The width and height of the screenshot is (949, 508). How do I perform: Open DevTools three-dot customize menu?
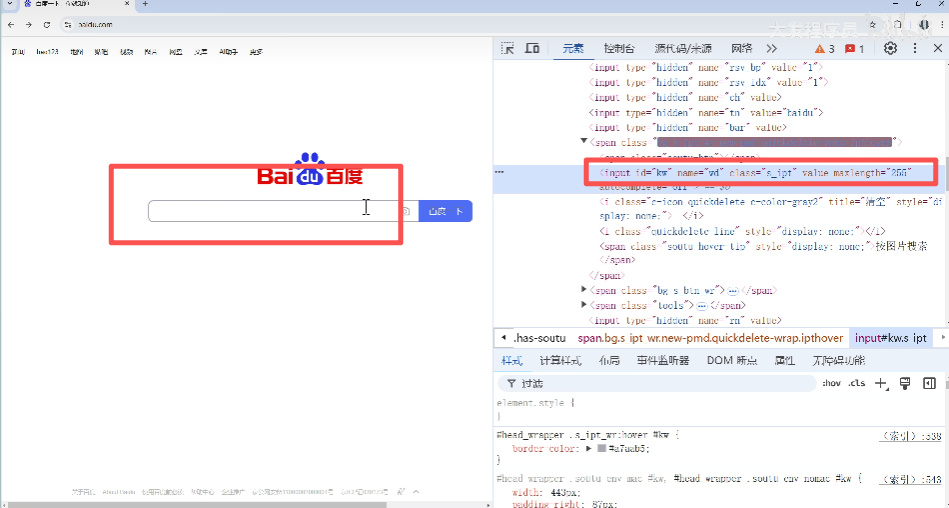915,48
